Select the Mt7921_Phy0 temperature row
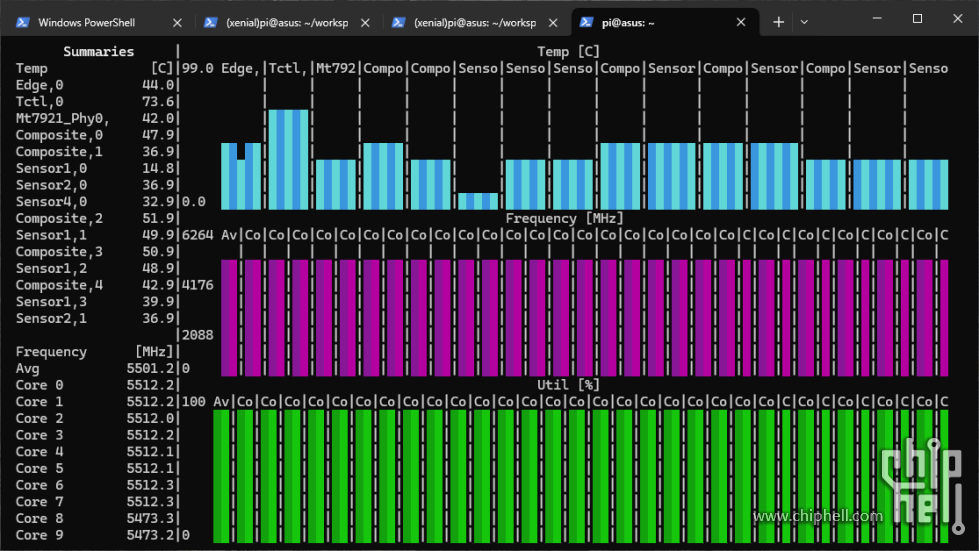Image resolution: width=979 pixels, height=551 pixels. pyautogui.click(x=95, y=119)
